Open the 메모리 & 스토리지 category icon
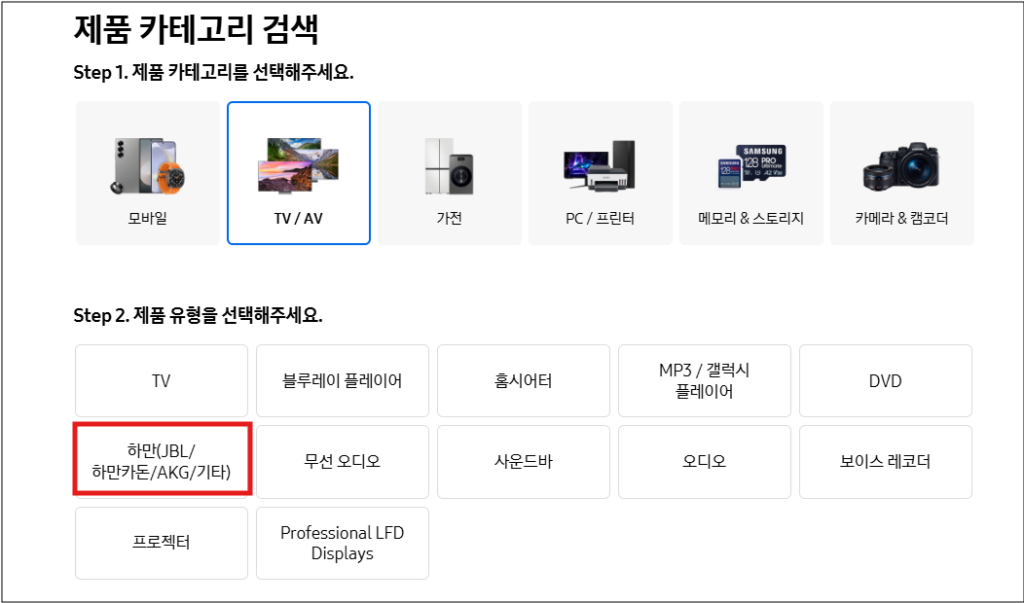 (751, 172)
